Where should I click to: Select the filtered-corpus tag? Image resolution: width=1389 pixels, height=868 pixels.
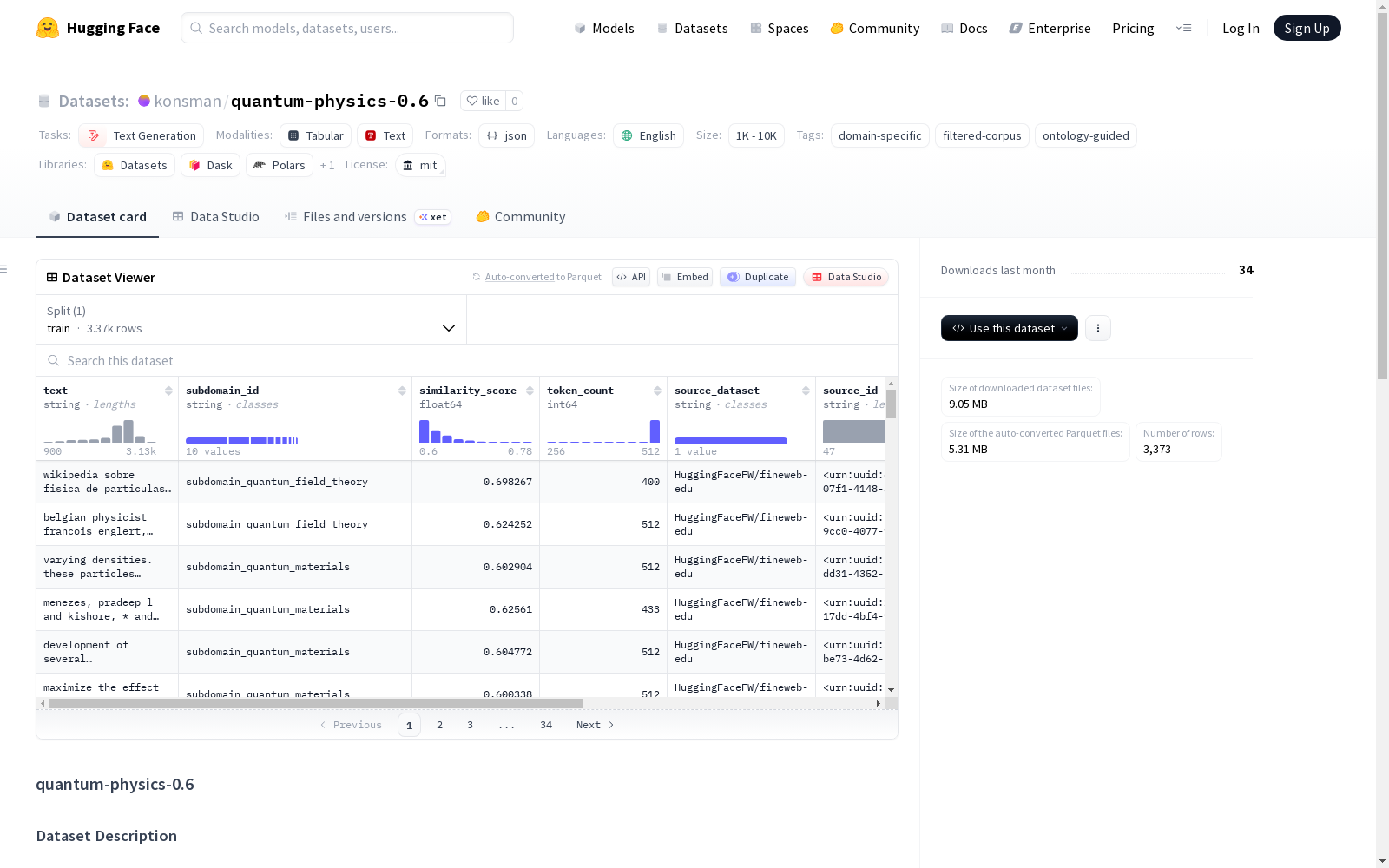pos(982,135)
